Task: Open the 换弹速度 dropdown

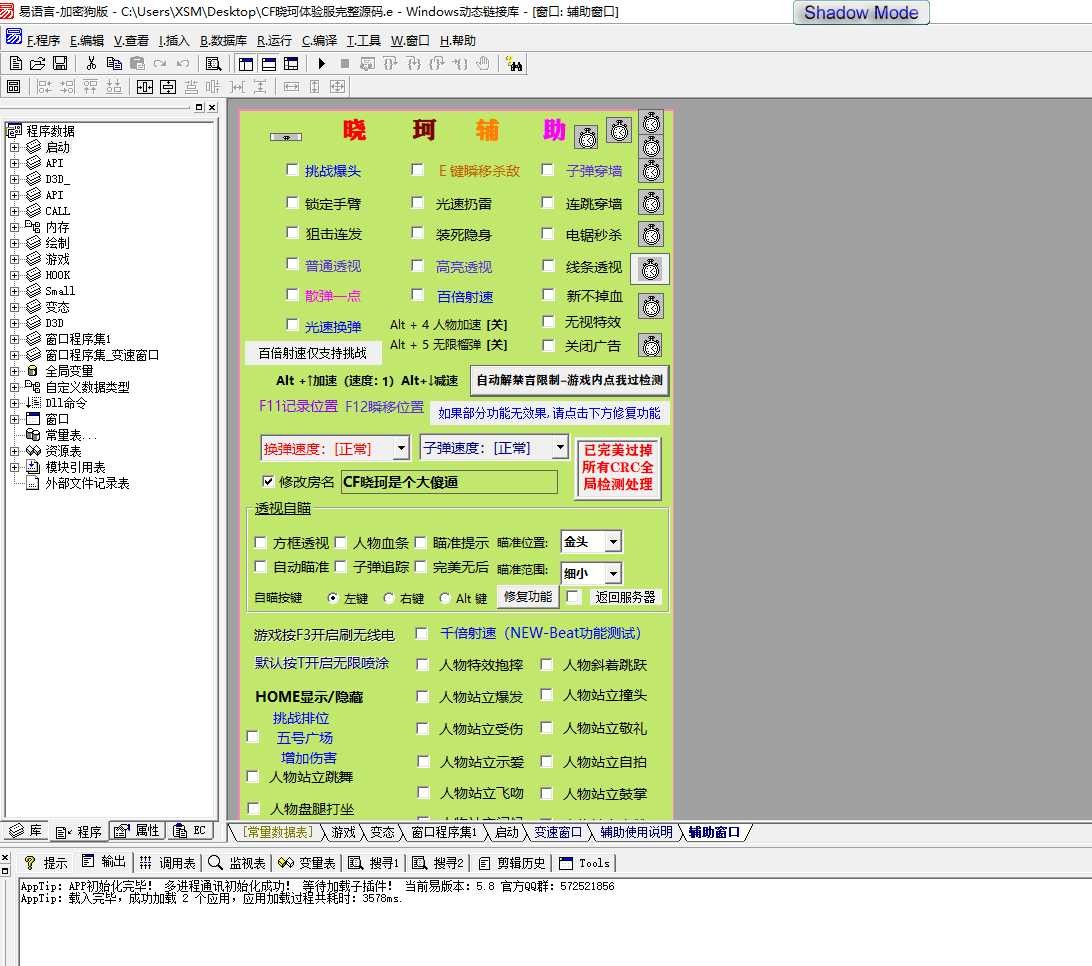Action: coord(401,448)
